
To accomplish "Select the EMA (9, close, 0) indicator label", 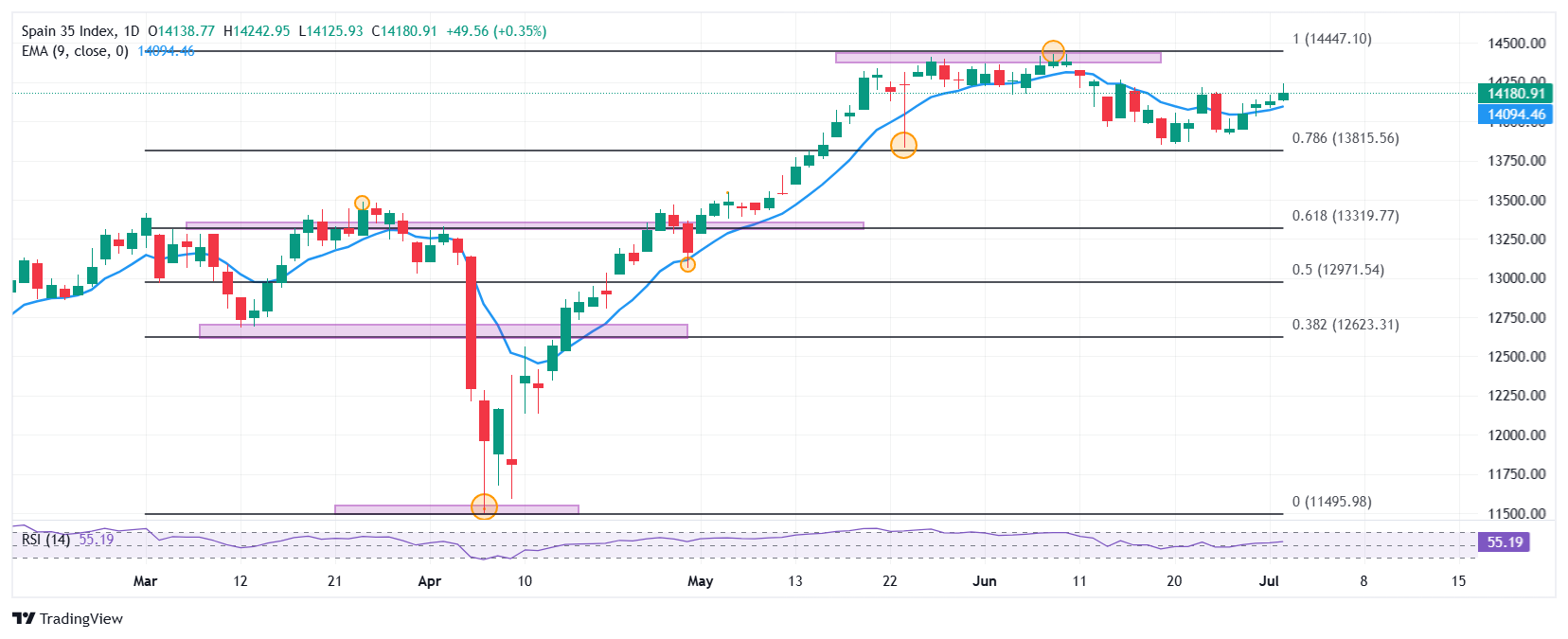I will tap(75, 51).
